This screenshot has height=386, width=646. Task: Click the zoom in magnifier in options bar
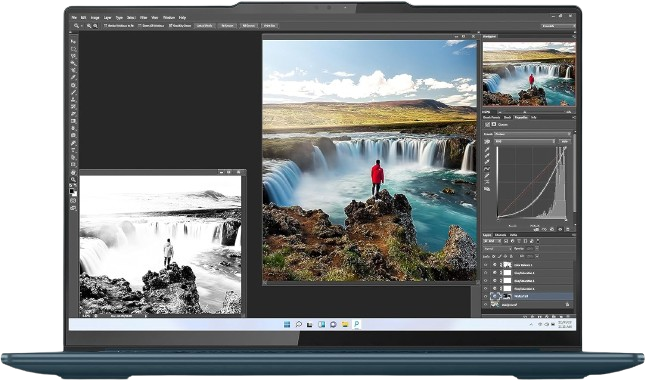point(89,26)
